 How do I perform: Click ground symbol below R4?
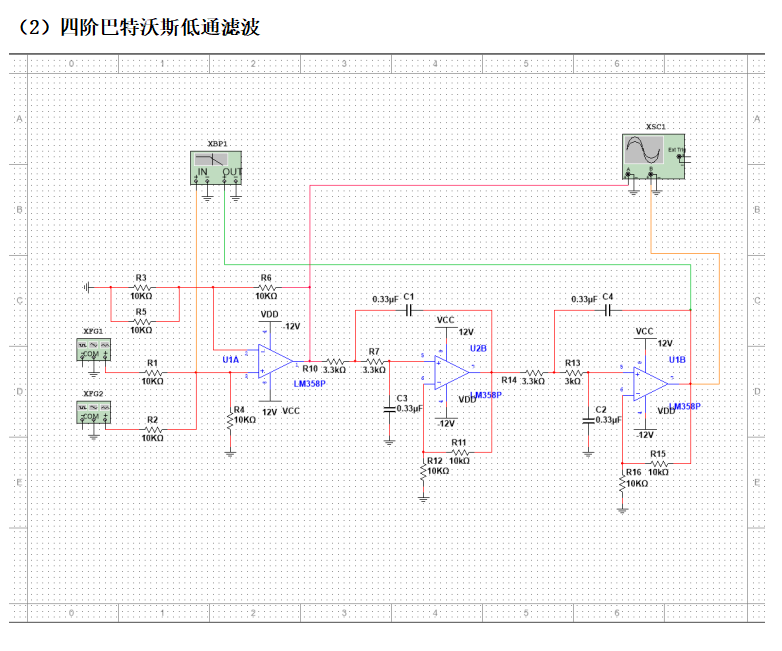[x=230, y=454]
